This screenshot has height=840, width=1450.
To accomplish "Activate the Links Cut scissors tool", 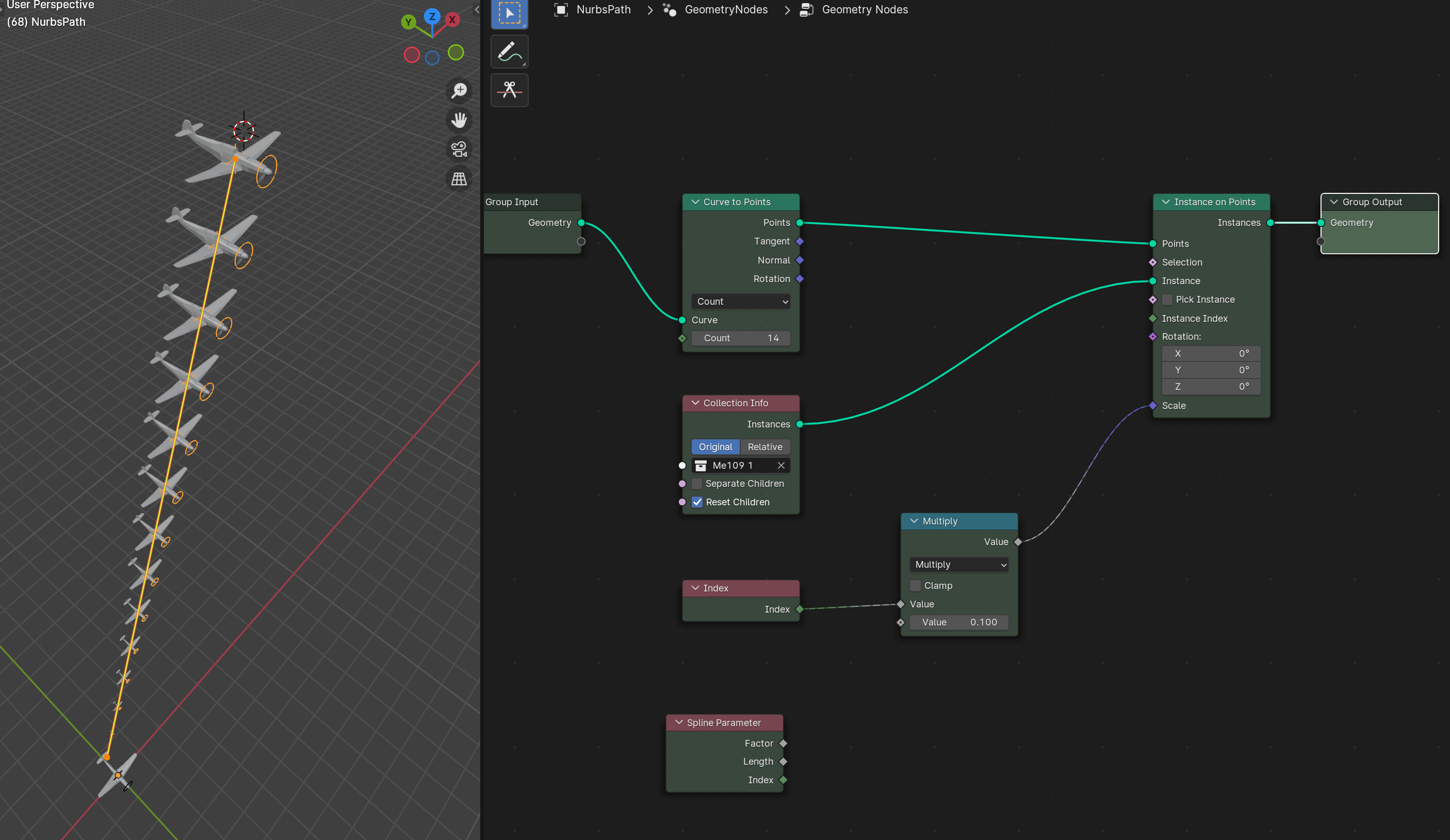I will (x=509, y=90).
